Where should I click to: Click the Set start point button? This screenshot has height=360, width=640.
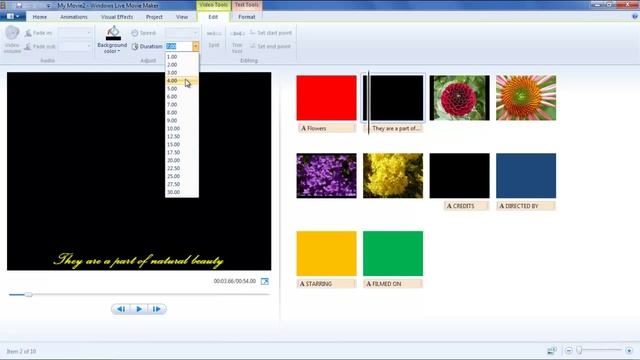[x=271, y=33]
